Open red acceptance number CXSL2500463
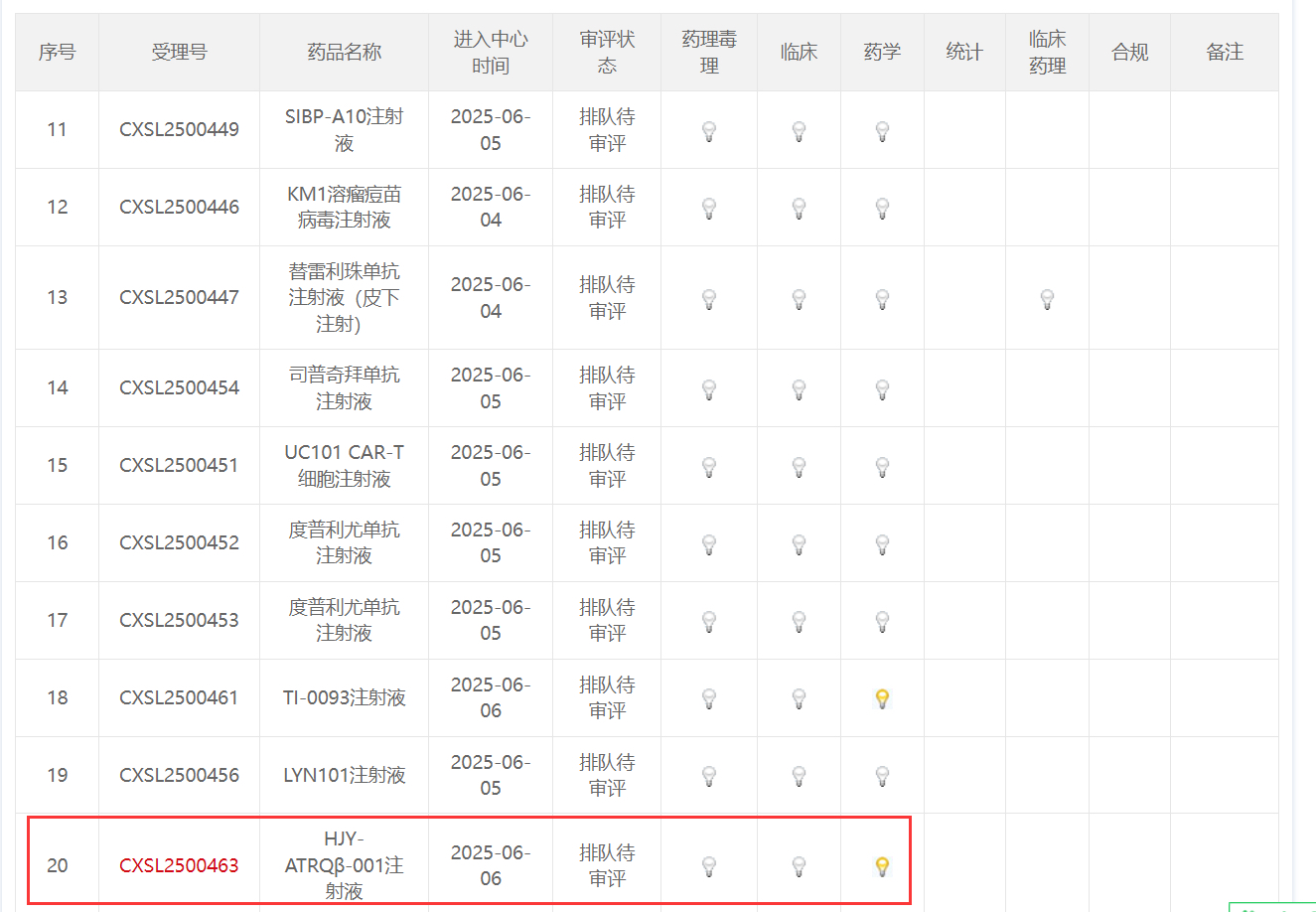 179,865
